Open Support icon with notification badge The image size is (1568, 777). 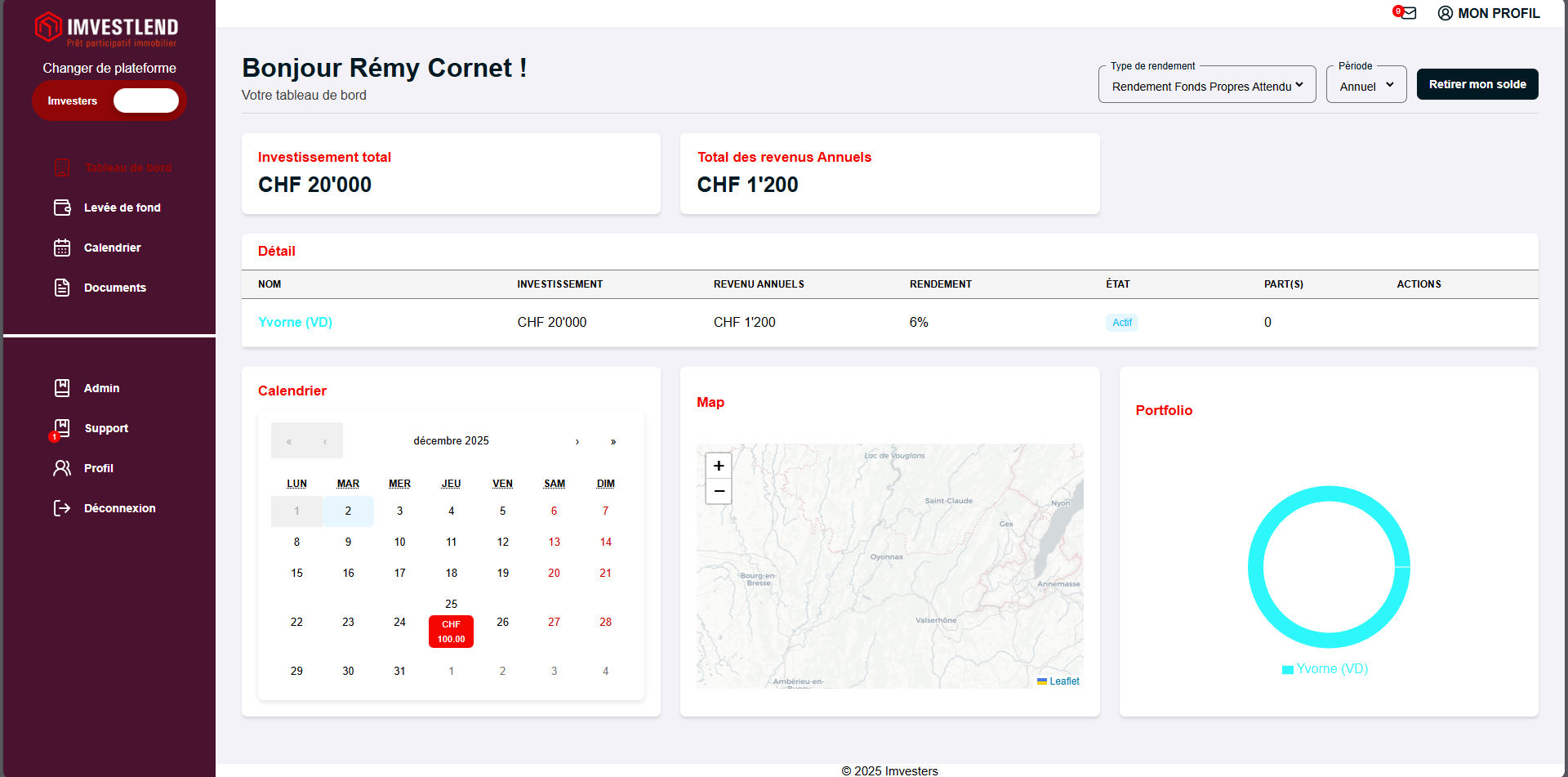61,428
